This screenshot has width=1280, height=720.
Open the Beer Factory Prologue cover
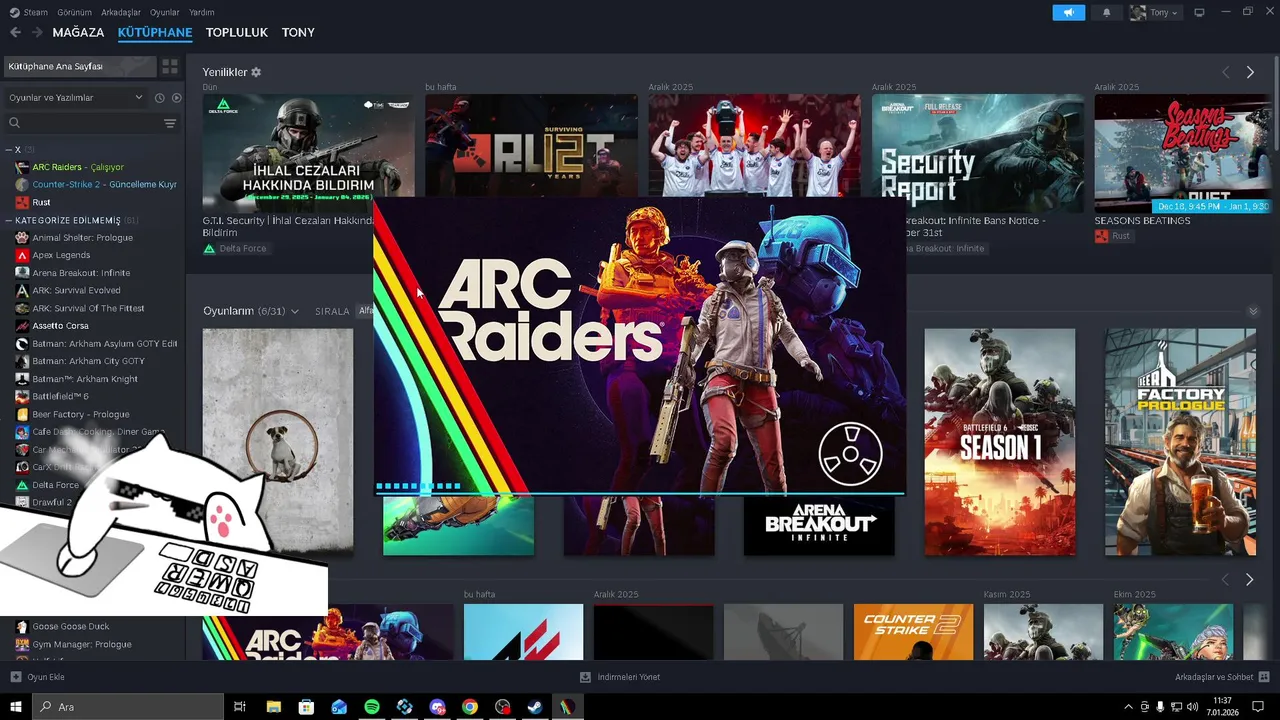[x=1180, y=442]
